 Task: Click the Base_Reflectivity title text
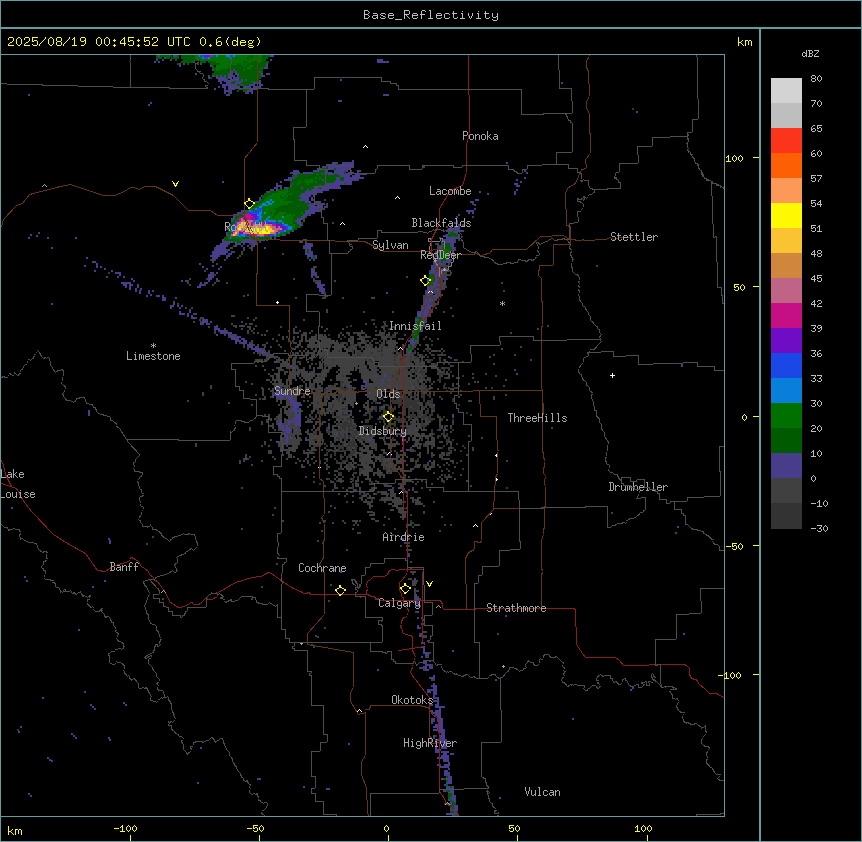[431, 15]
